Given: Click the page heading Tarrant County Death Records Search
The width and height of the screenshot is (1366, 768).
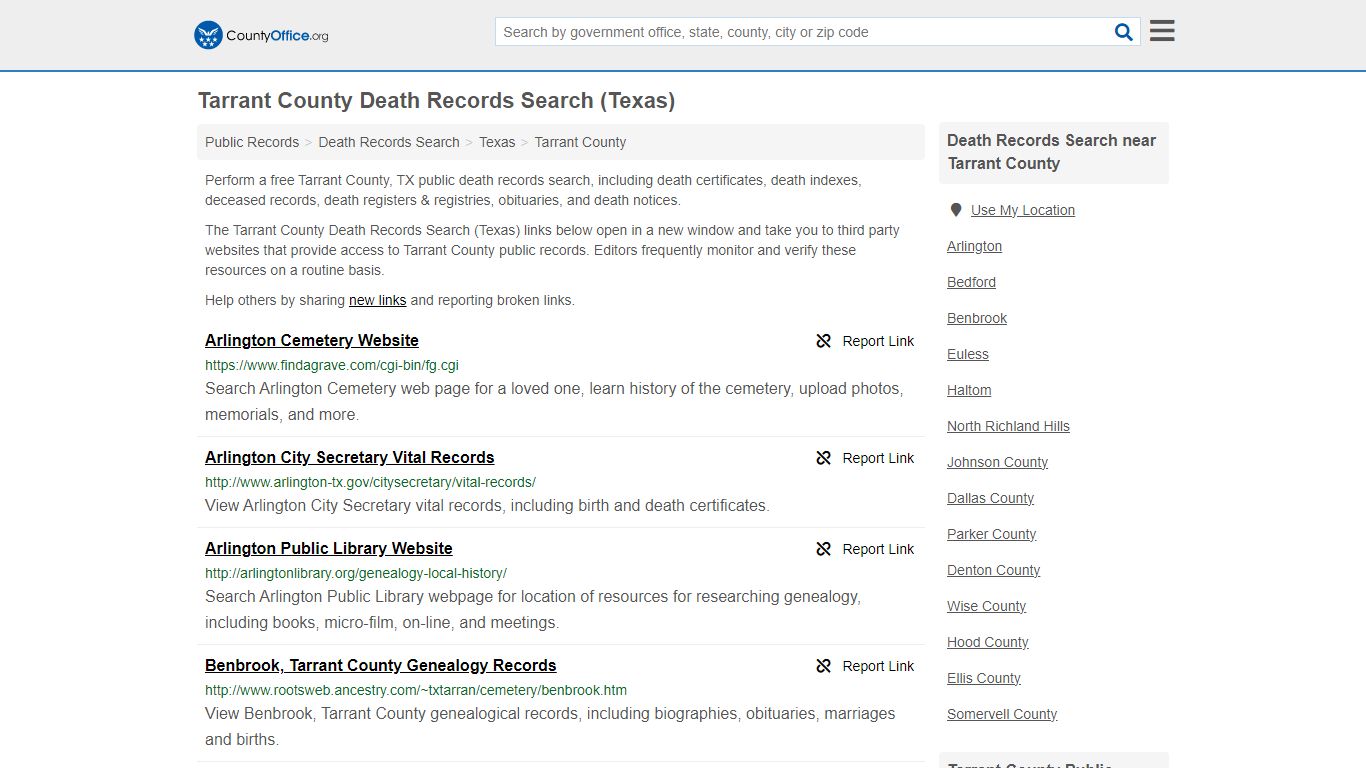Looking at the screenshot, I should (436, 101).
